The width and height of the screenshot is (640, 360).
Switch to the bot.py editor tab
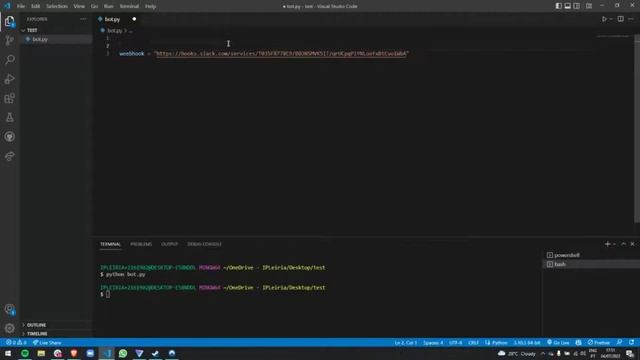112,19
